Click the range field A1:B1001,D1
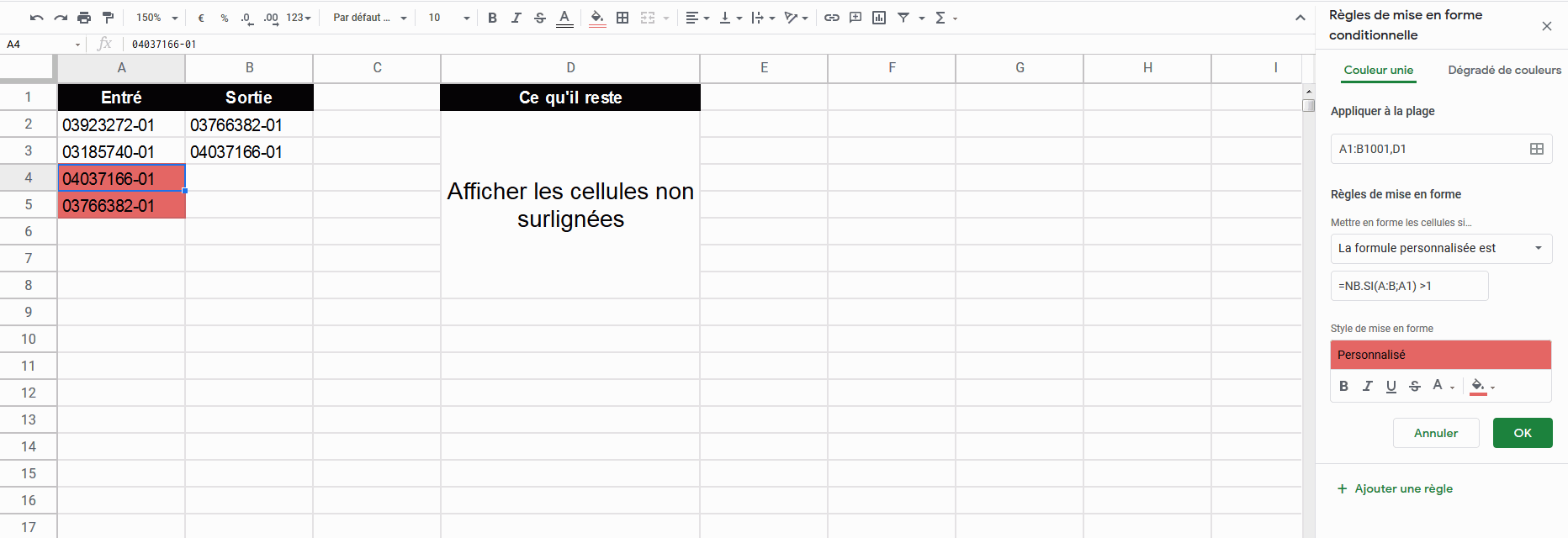 coord(1441,149)
